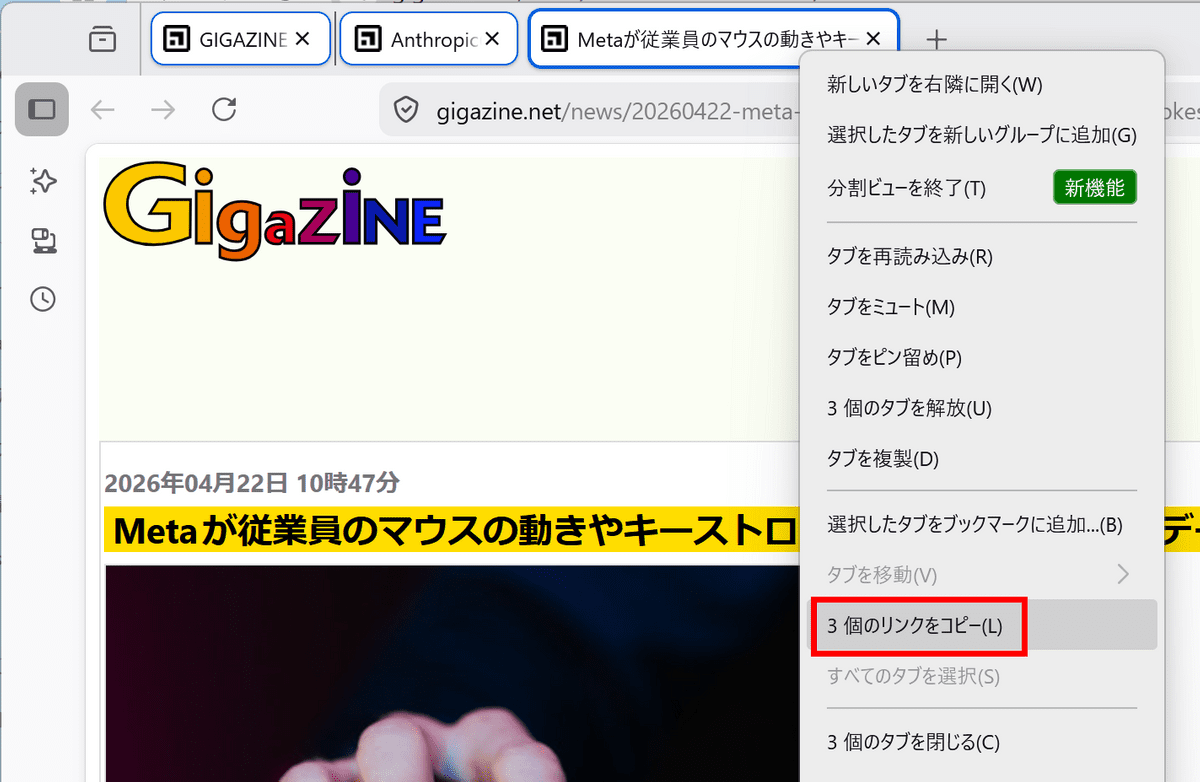The height and width of the screenshot is (782, 1200).
Task: Close the GIGAZINE tab
Action: coord(303,39)
